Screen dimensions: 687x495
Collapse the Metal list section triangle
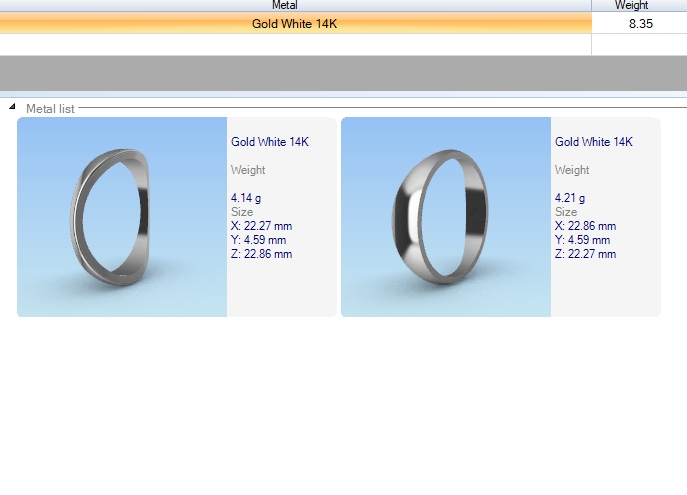pyautogui.click(x=11, y=107)
